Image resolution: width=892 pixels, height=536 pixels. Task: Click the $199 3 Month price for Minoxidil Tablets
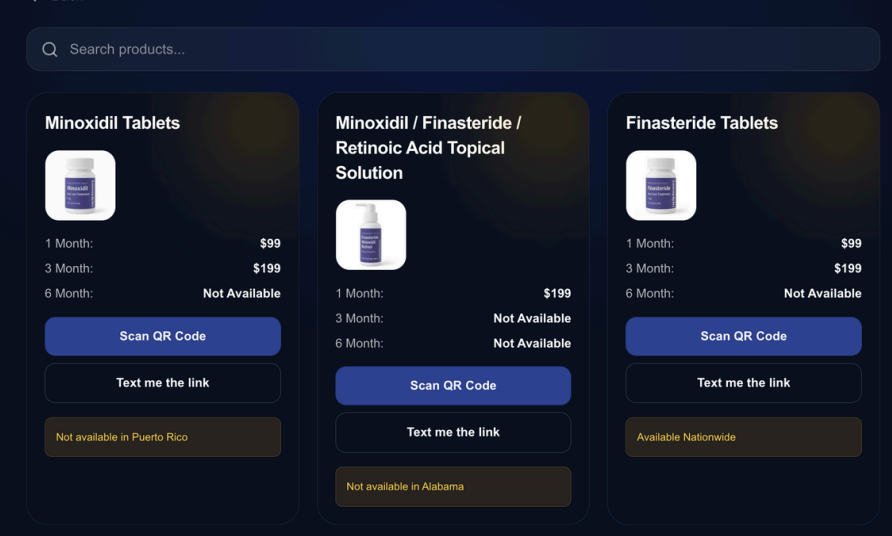coord(266,268)
